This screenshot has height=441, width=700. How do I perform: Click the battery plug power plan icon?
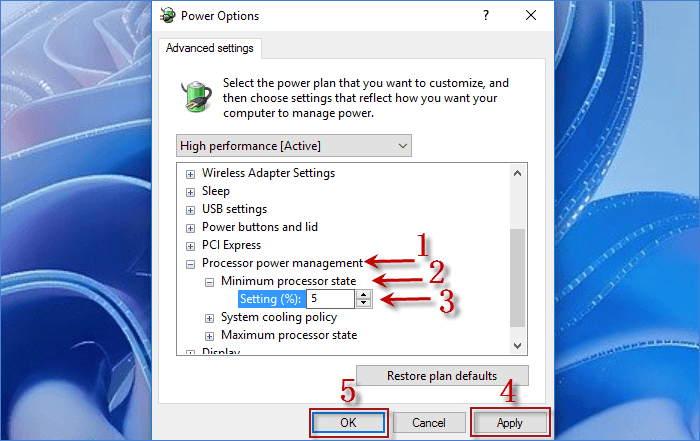click(x=196, y=96)
